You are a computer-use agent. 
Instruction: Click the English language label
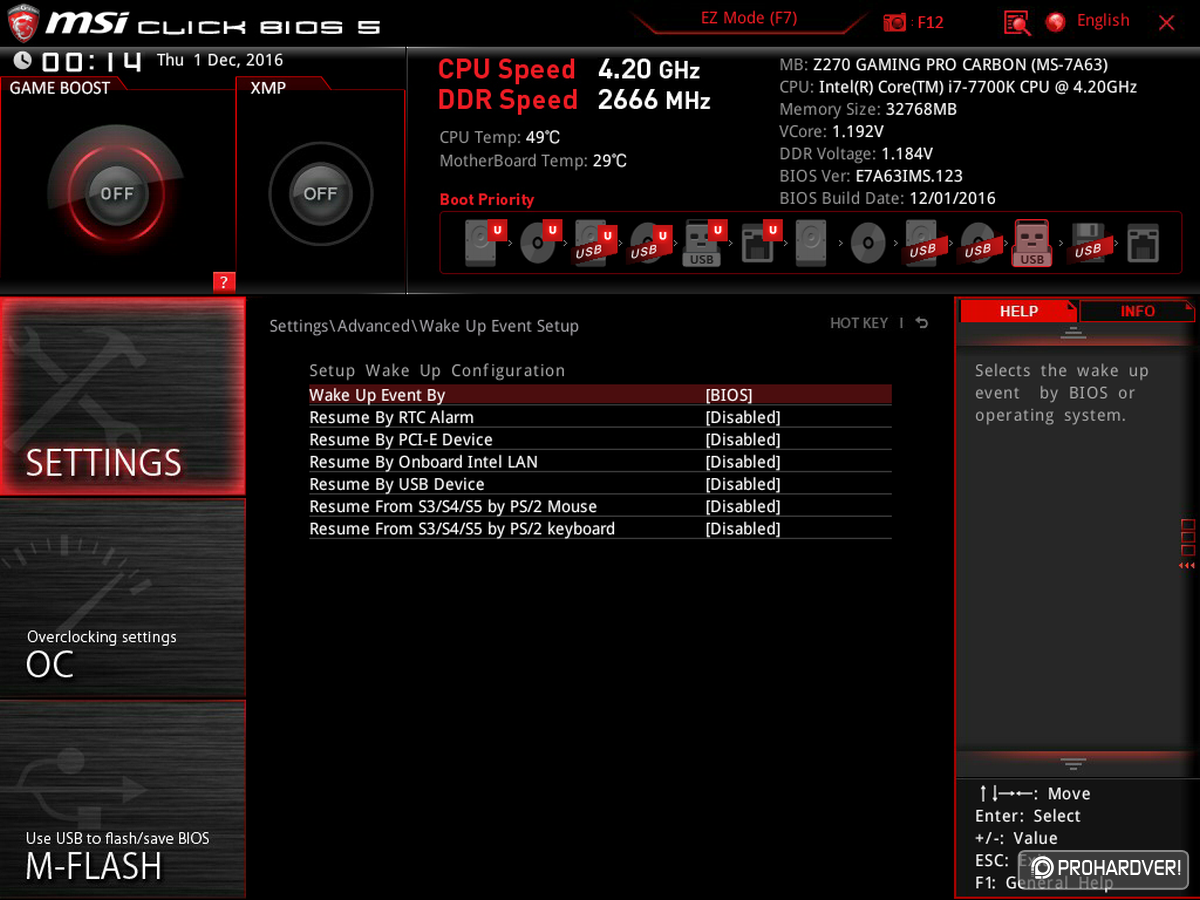click(1103, 21)
